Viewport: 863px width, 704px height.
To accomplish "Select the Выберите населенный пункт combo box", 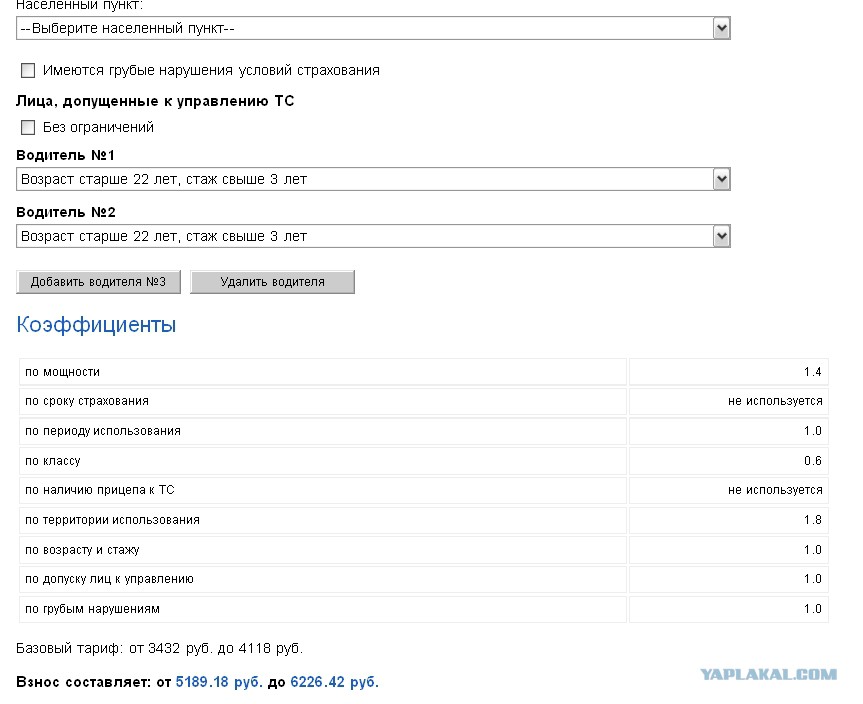I will point(373,28).
